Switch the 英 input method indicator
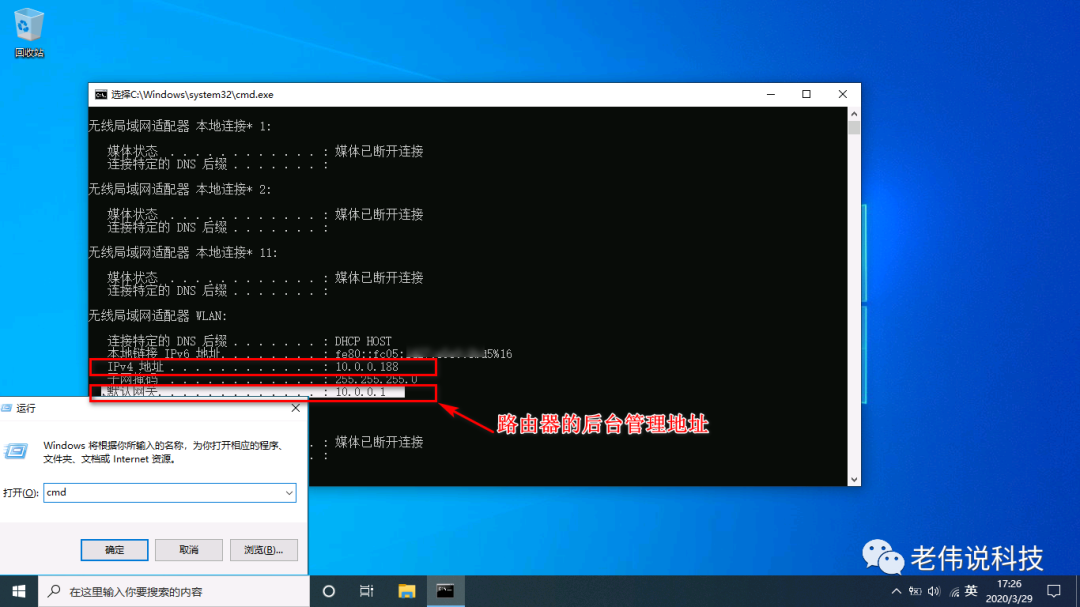The height and width of the screenshot is (607, 1080). (x=971, y=590)
